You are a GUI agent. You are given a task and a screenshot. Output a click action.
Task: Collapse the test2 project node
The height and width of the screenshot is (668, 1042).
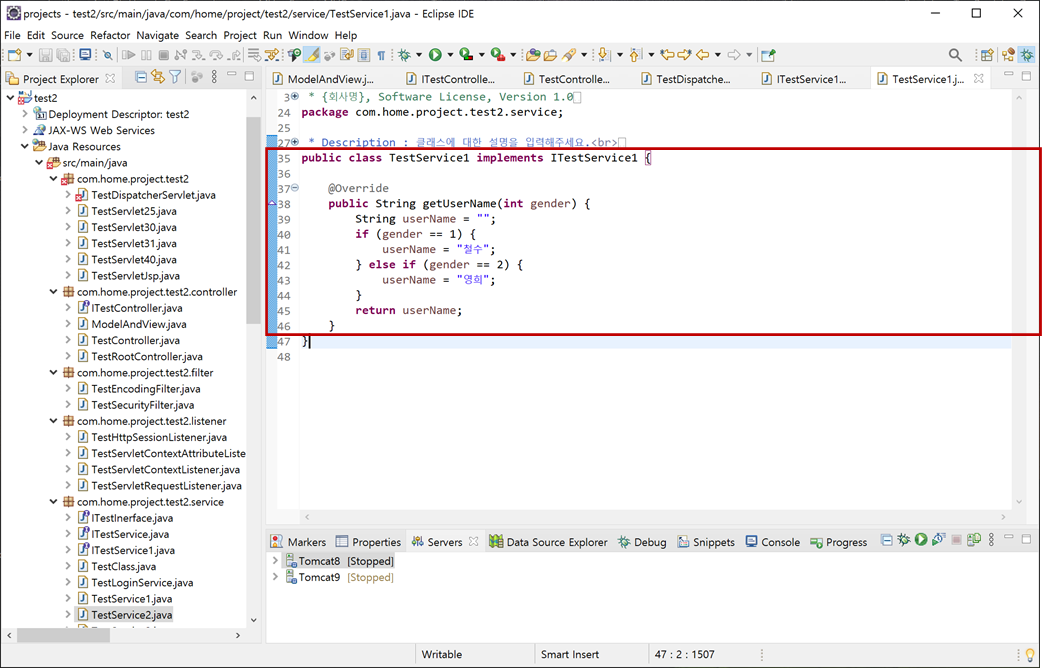tap(10, 98)
